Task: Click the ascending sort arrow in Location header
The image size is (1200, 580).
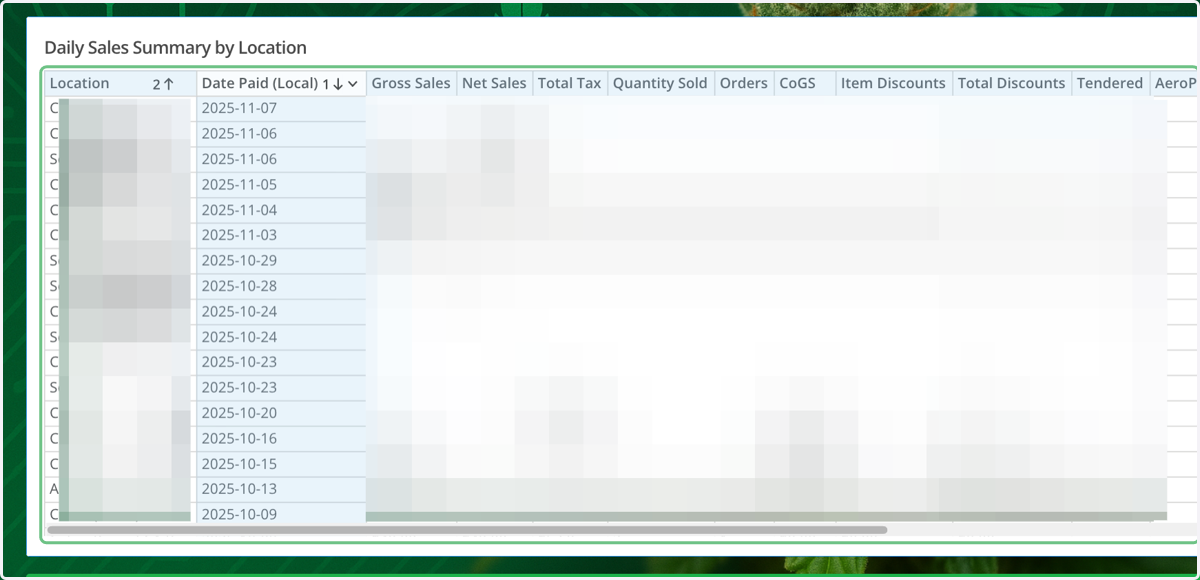Action: [x=168, y=84]
